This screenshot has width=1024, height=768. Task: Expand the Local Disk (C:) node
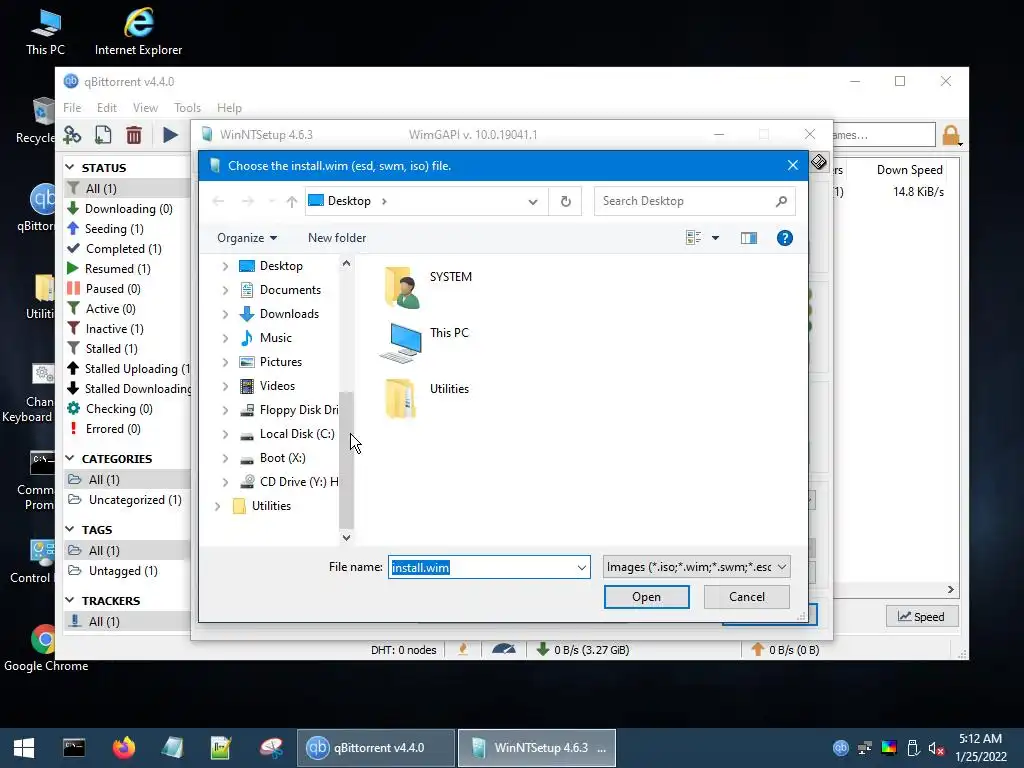pyautogui.click(x=225, y=435)
